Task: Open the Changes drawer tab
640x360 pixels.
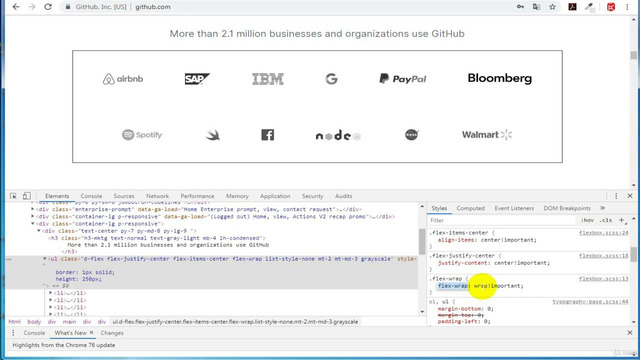Action: coord(112,333)
